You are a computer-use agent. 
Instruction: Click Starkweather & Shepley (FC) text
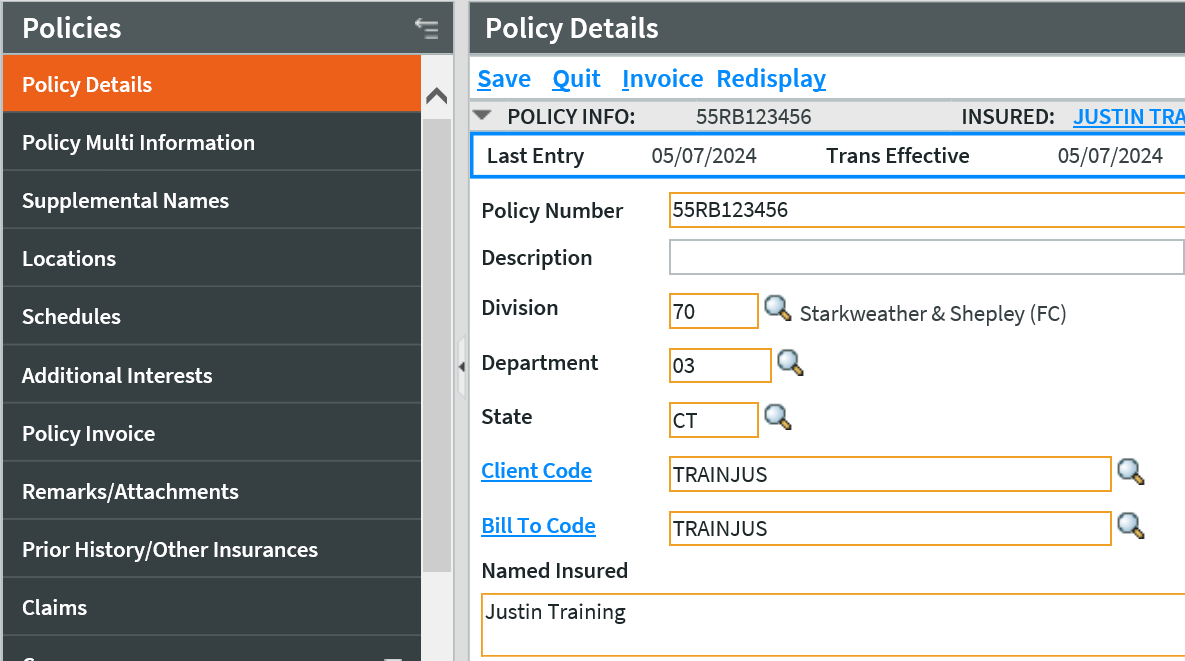pos(933,314)
